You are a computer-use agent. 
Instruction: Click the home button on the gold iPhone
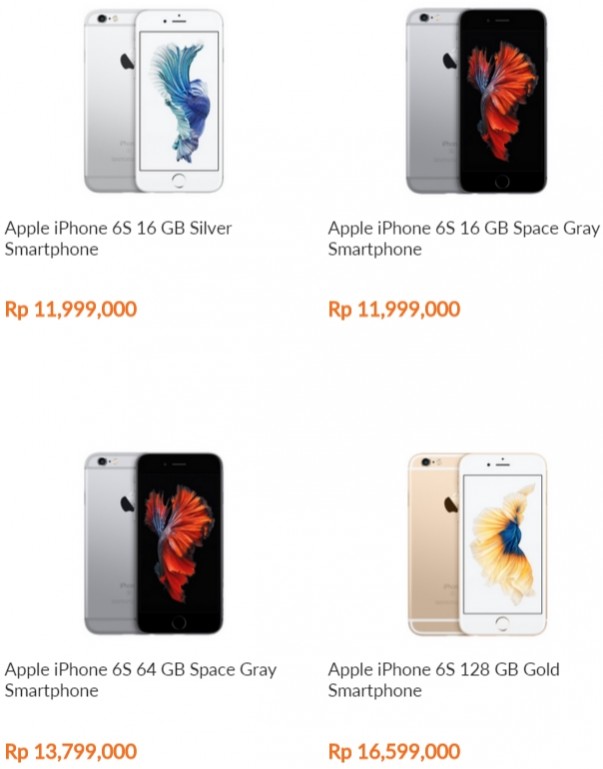click(502, 623)
